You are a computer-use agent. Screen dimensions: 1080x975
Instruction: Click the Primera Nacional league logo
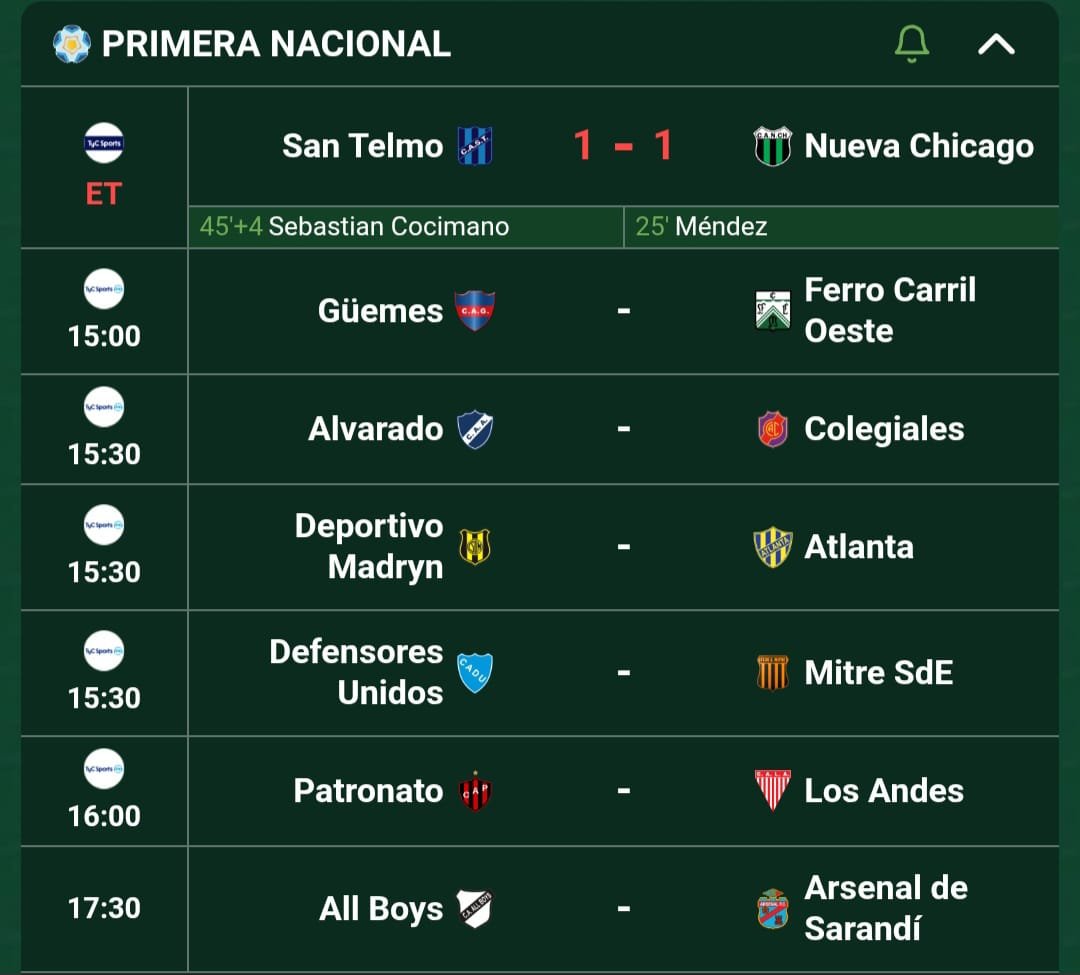pyautogui.click(x=72, y=44)
